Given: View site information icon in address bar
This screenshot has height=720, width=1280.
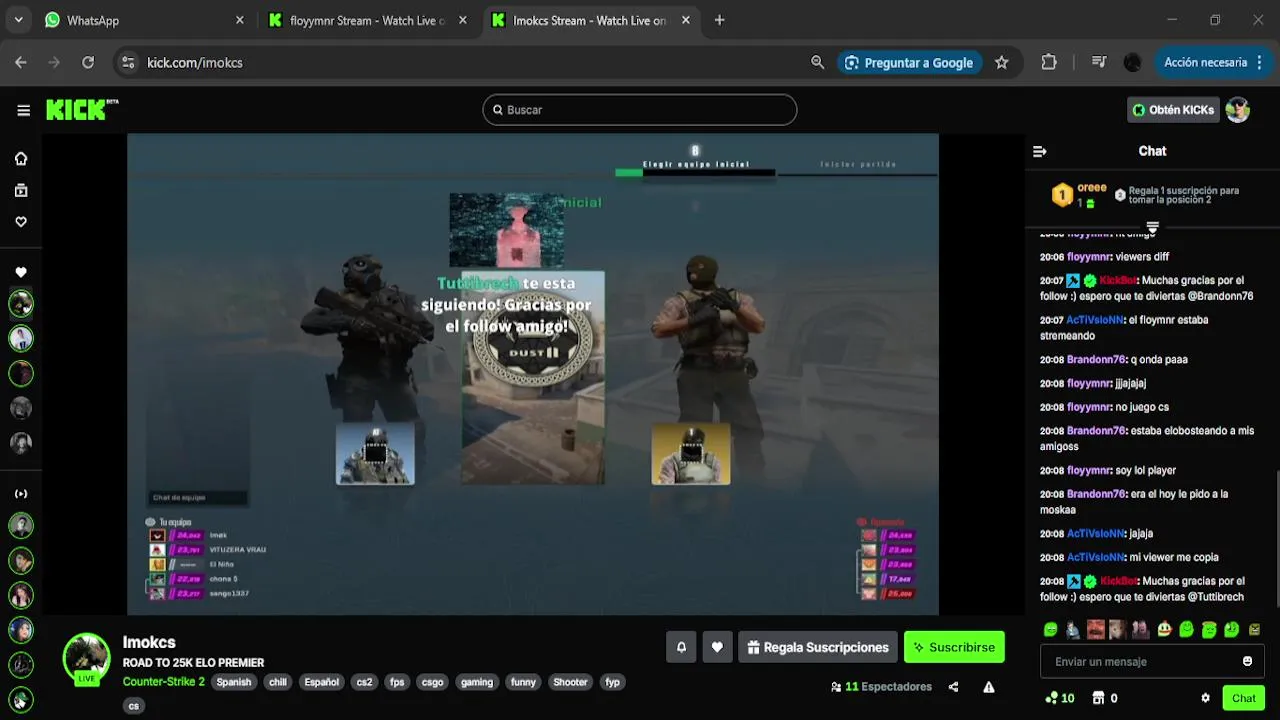Looking at the screenshot, I should (x=128, y=62).
